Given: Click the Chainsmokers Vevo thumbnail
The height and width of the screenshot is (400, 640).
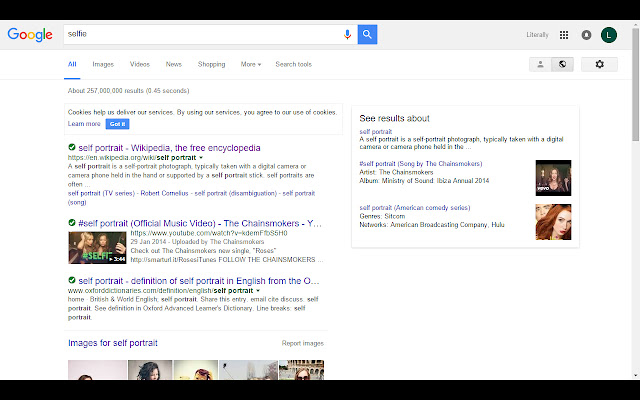Looking at the screenshot, I should point(553,178).
